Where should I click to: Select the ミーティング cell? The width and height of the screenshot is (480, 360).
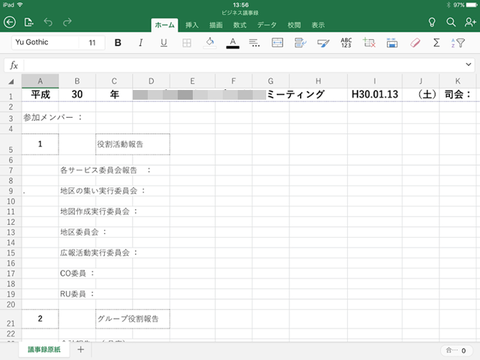[x=296, y=95]
